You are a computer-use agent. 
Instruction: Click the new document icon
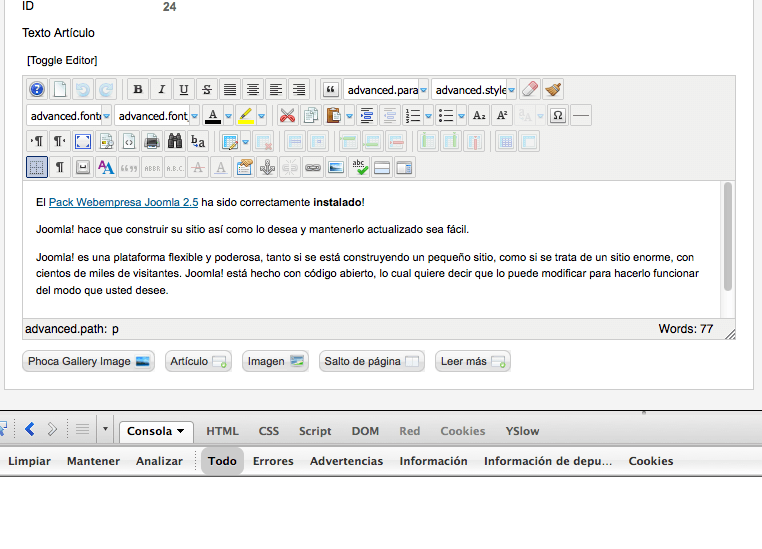click(x=60, y=89)
